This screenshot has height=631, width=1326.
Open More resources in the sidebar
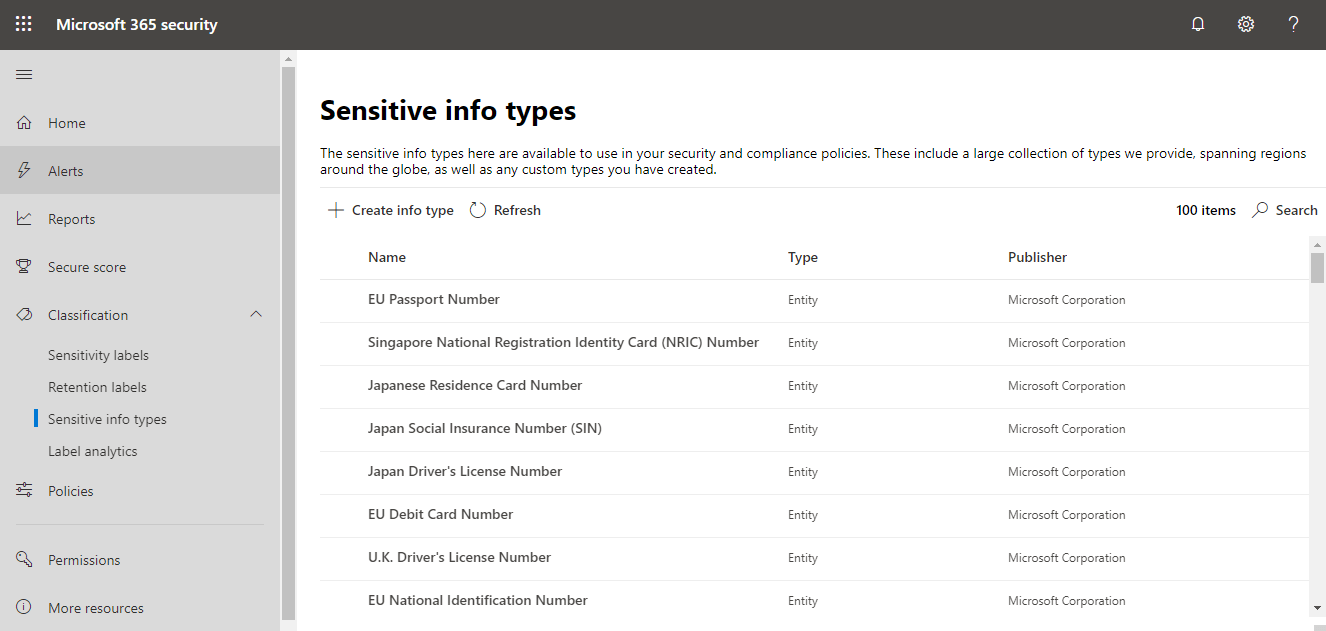coord(140,608)
